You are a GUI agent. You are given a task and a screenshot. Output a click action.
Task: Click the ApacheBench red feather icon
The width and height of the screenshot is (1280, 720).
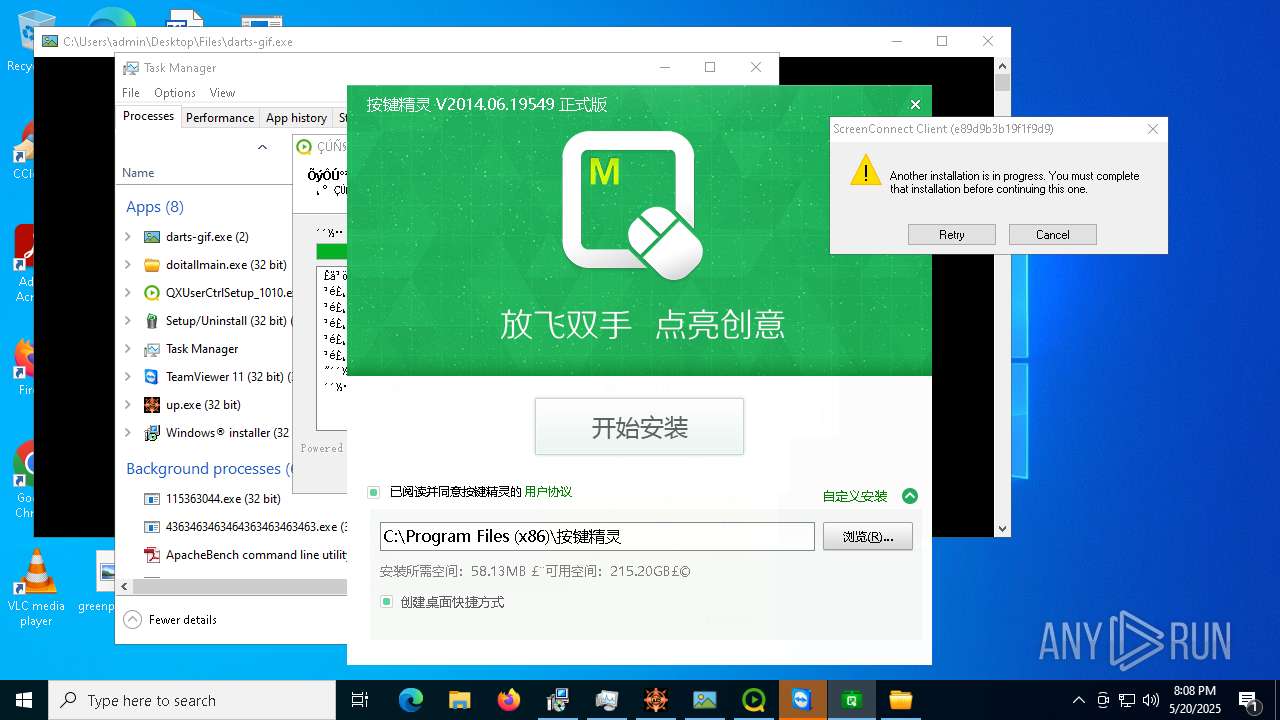pos(152,554)
